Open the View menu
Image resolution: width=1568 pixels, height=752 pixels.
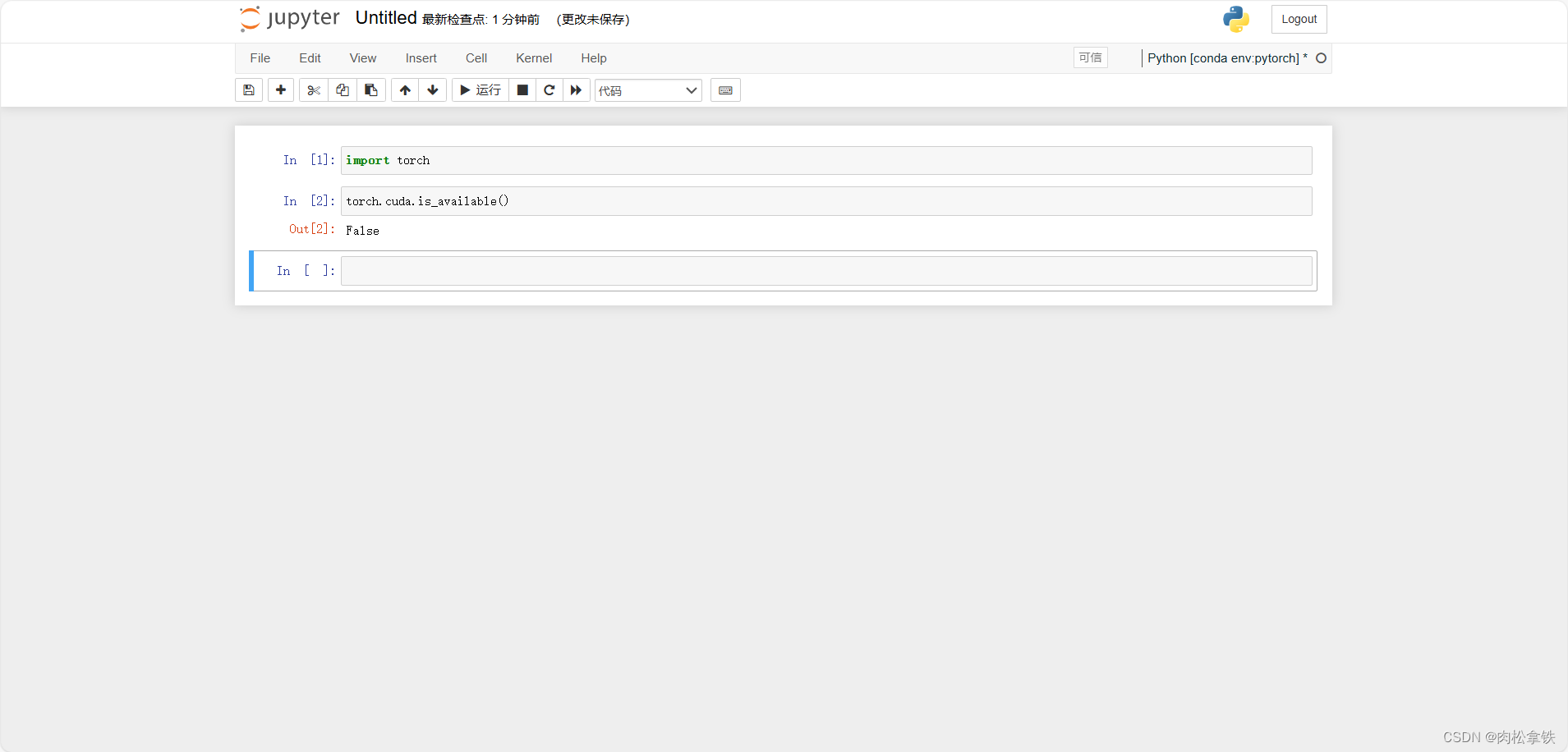(x=363, y=58)
